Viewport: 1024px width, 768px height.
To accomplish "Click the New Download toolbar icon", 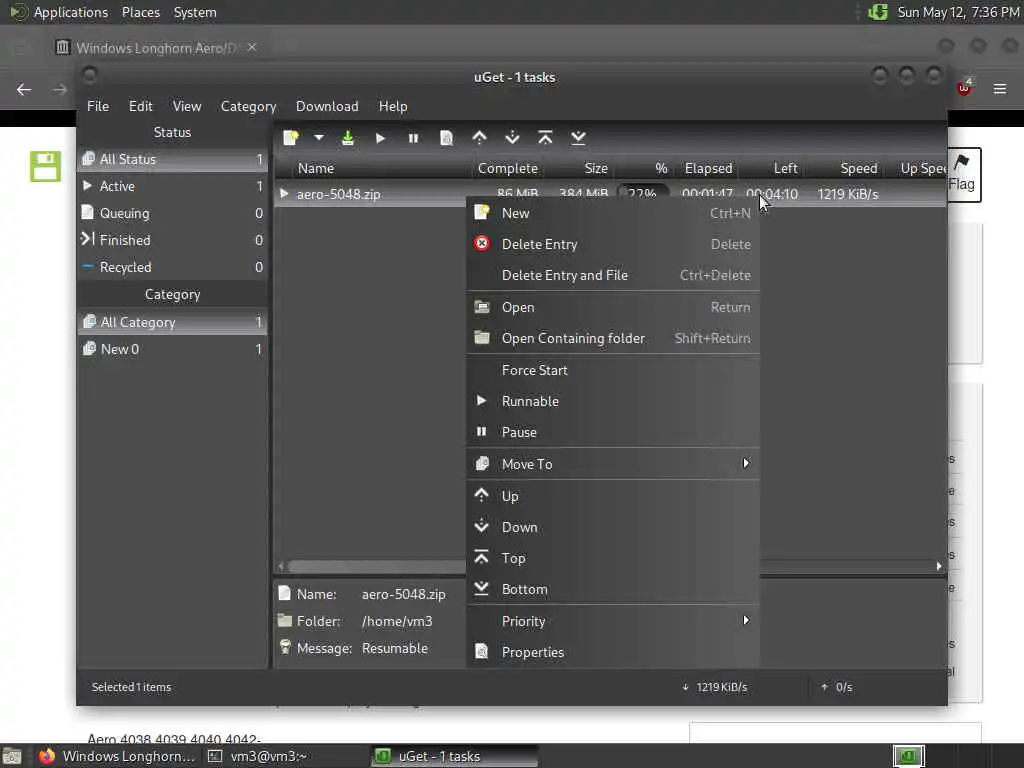I will (291, 138).
